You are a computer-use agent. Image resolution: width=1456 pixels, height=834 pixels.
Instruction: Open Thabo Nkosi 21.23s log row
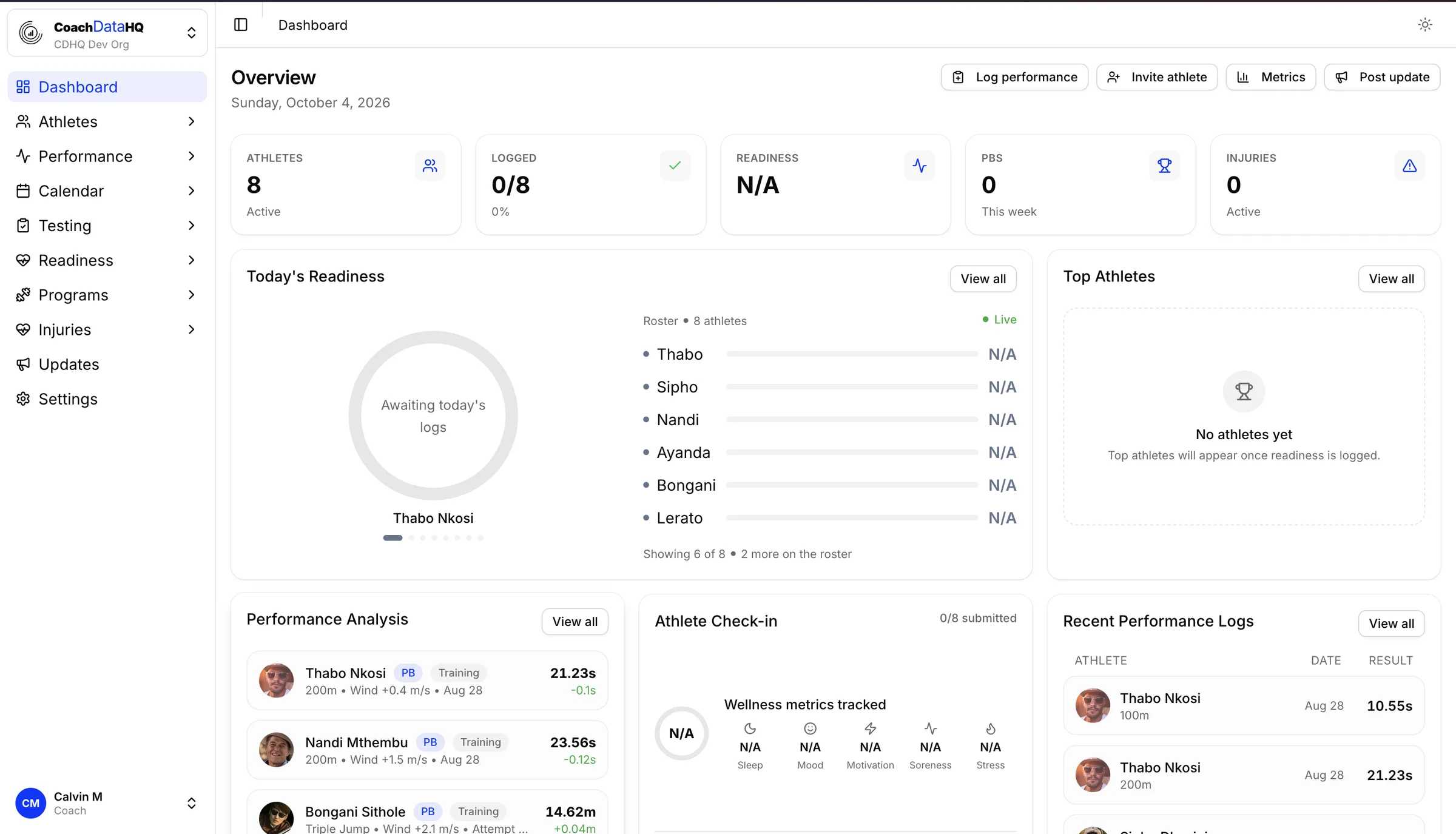pos(1244,775)
